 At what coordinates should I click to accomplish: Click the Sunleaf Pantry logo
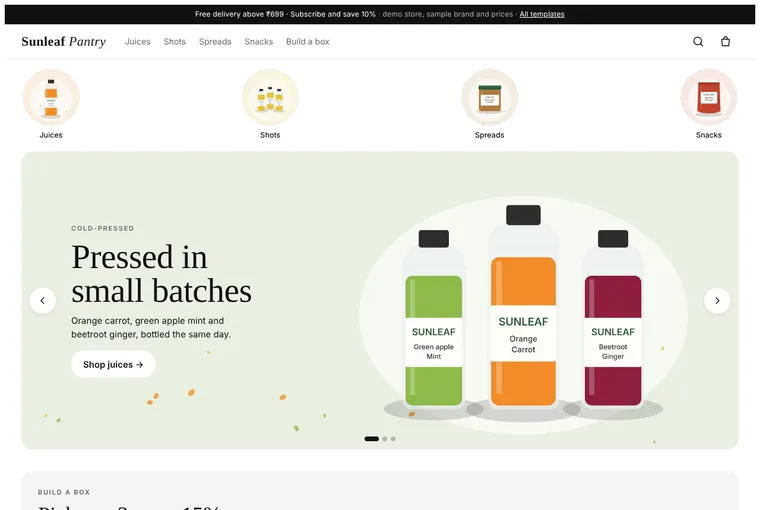coord(63,42)
